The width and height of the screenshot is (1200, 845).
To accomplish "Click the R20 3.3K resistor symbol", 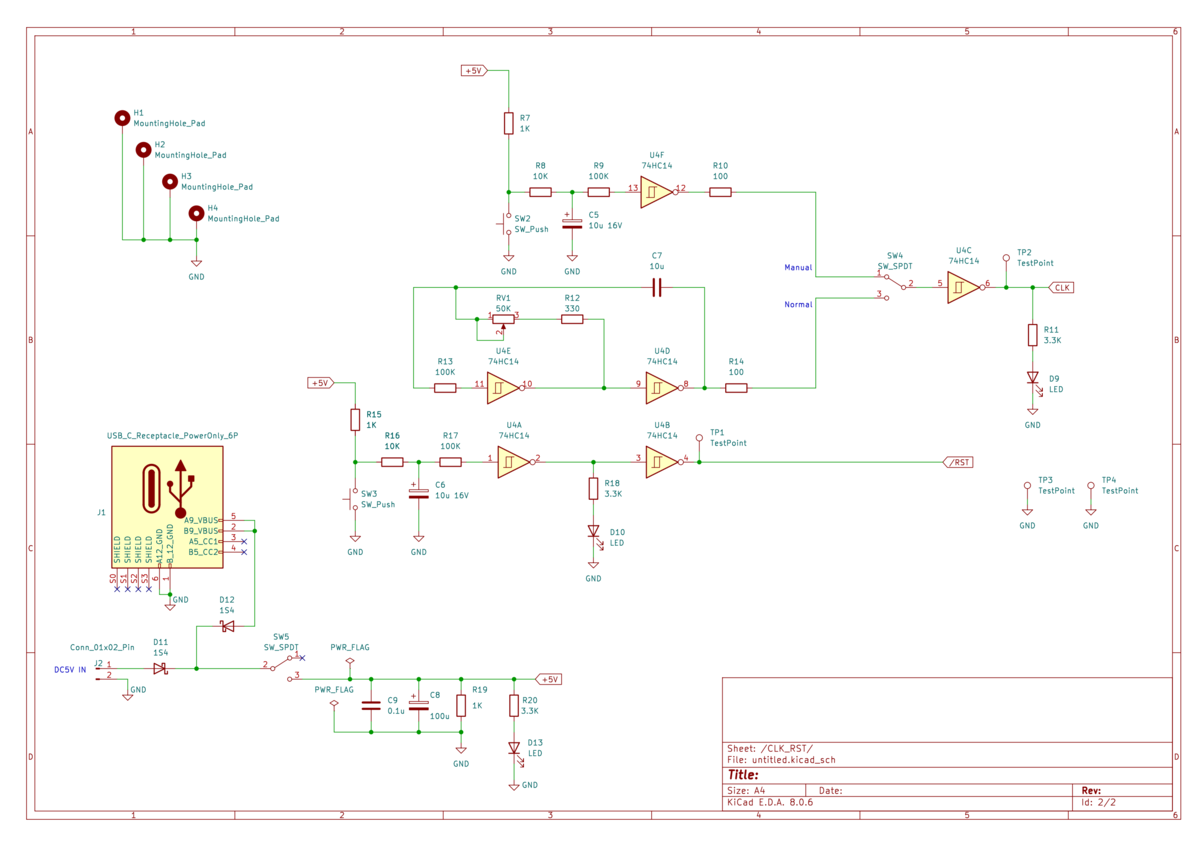I will tap(514, 706).
